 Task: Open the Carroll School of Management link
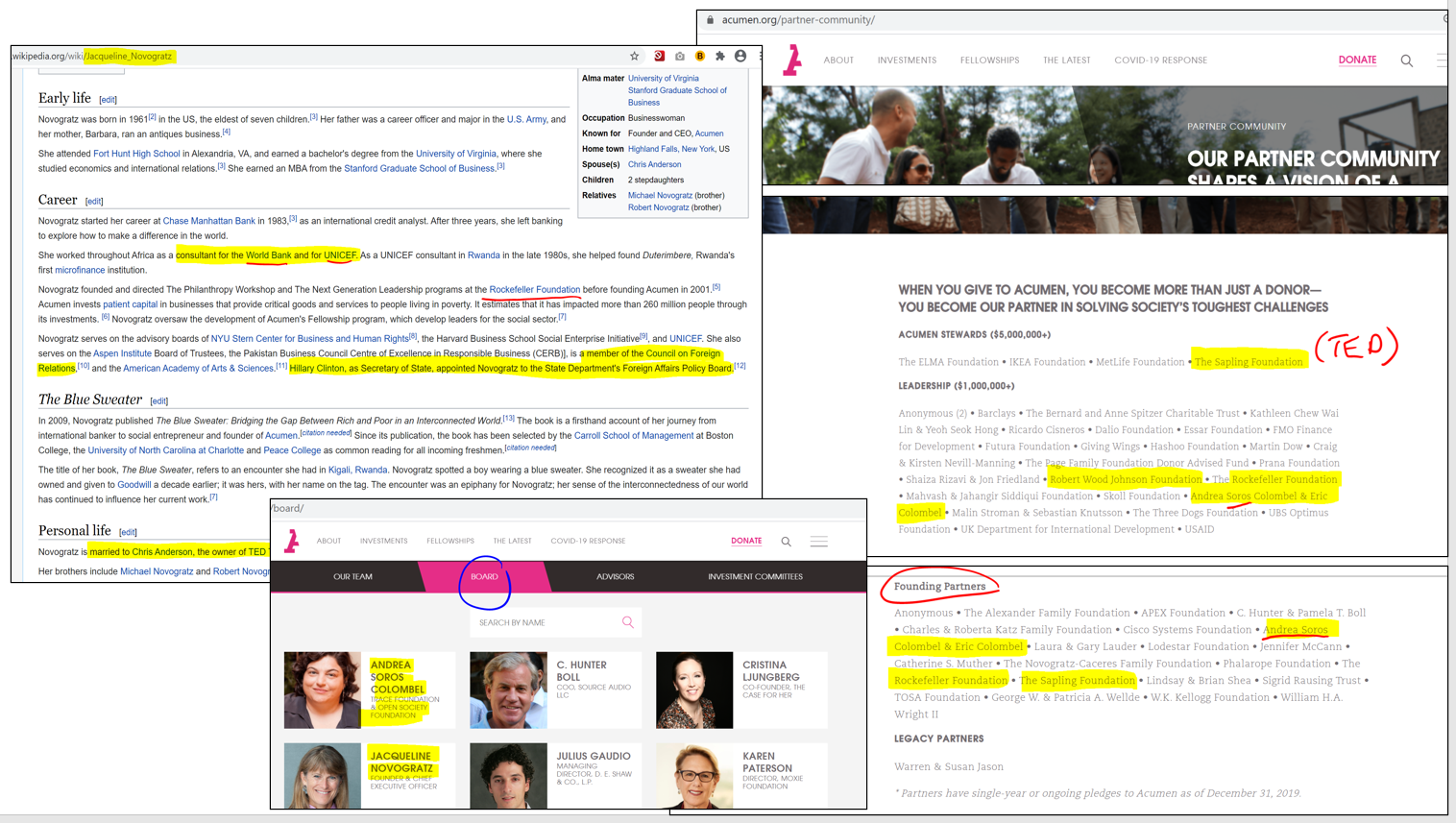tap(634, 435)
